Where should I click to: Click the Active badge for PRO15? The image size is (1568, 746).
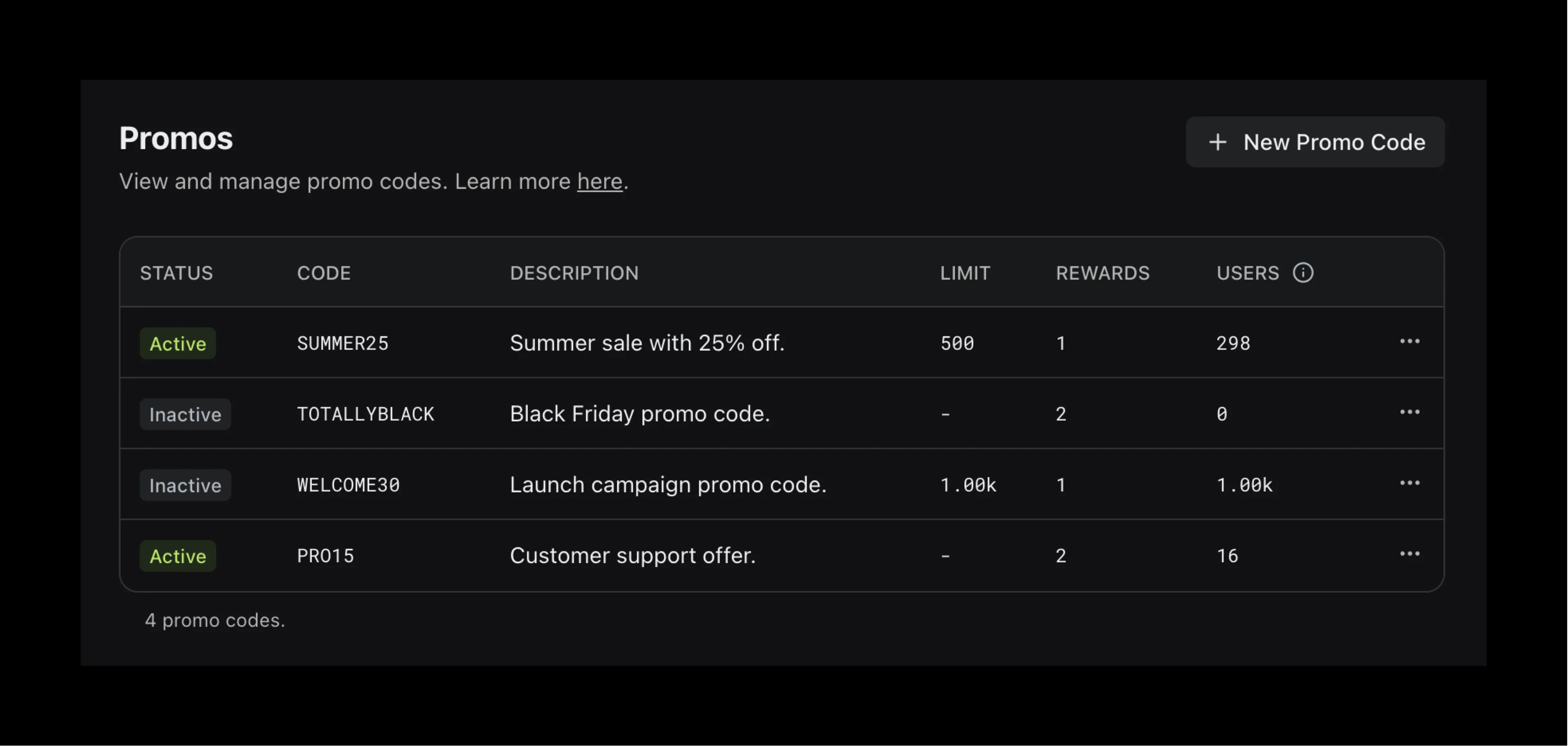(x=178, y=556)
